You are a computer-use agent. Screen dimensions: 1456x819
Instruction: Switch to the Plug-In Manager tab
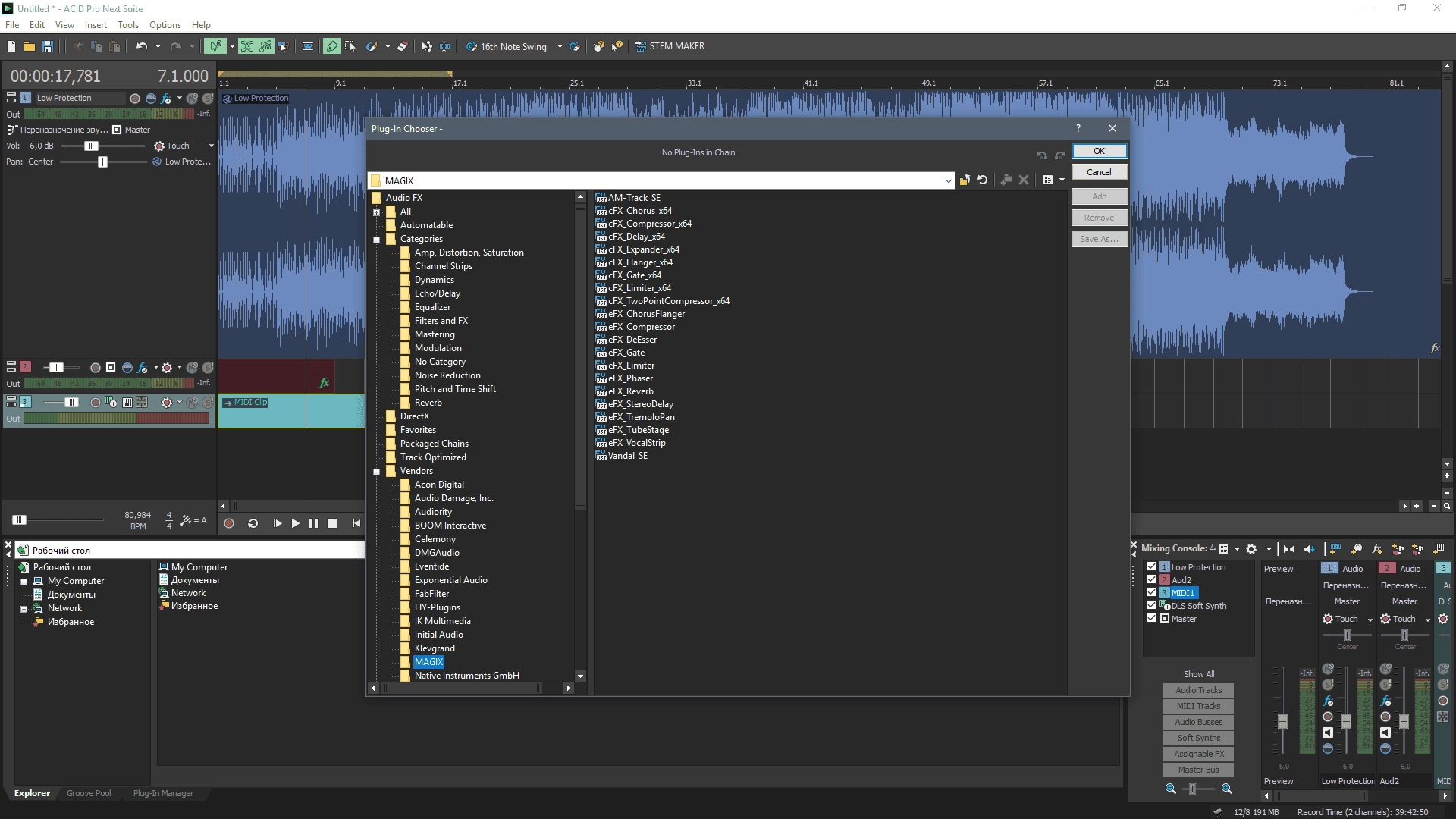(x=163, y=793)
